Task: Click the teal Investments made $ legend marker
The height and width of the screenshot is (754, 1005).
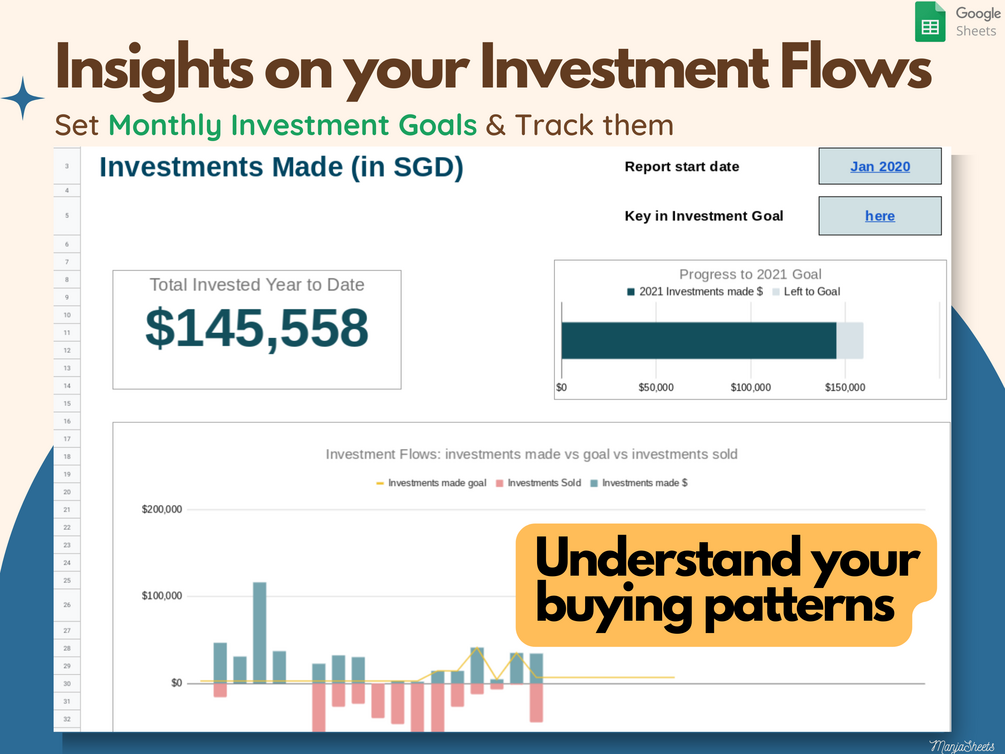Action: click(x=594, y=483)
